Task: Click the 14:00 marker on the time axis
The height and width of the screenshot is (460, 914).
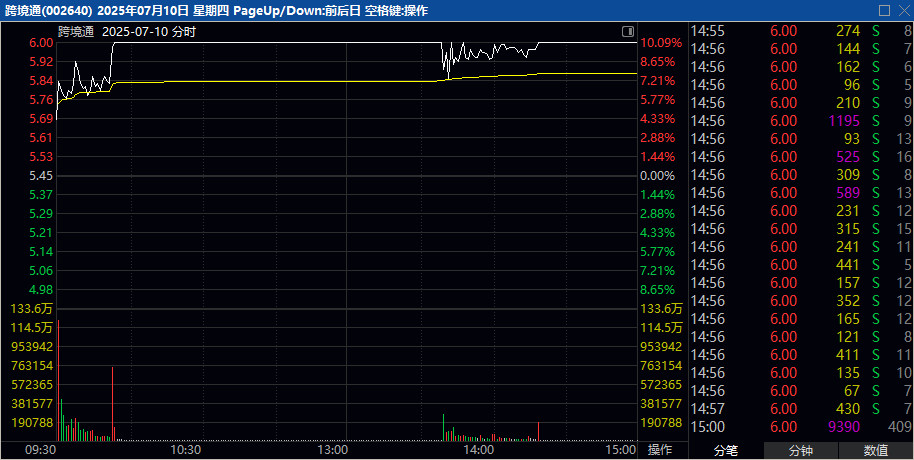Action: [479, 450]
